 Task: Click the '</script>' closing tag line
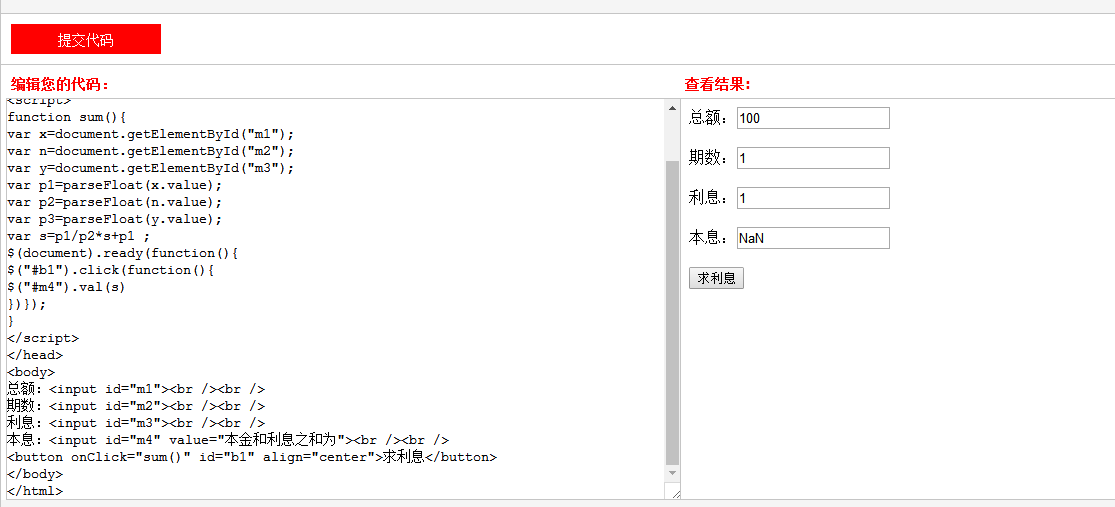43,338
